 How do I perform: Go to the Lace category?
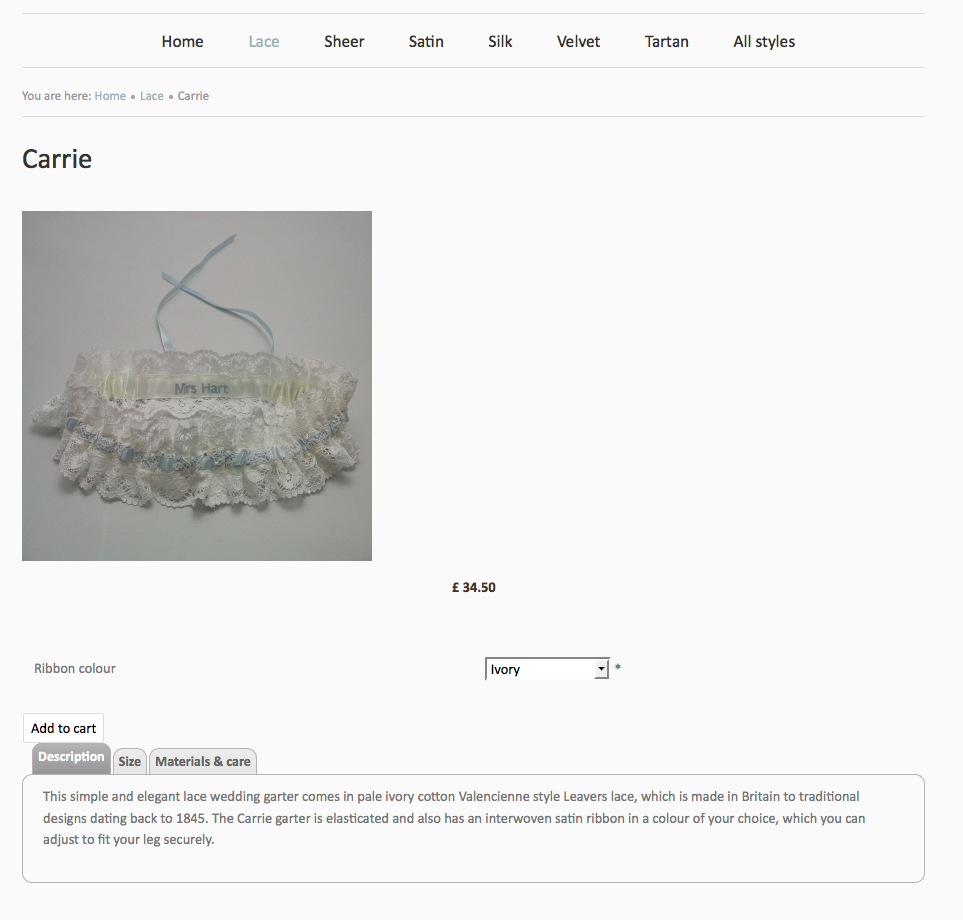point(263,42)
